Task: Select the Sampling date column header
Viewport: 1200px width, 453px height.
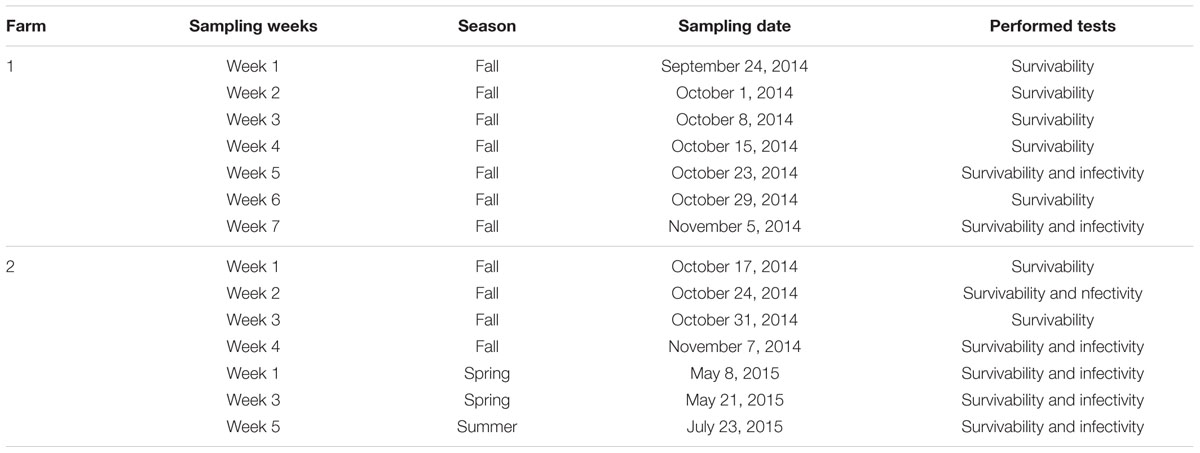Action: click(734, 27)
